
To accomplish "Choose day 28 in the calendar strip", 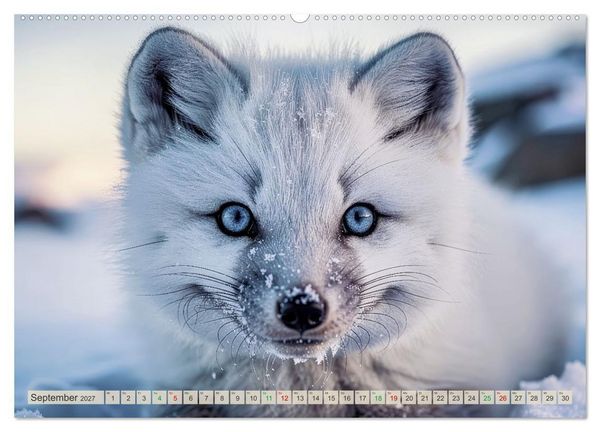I will pos(534,398).
